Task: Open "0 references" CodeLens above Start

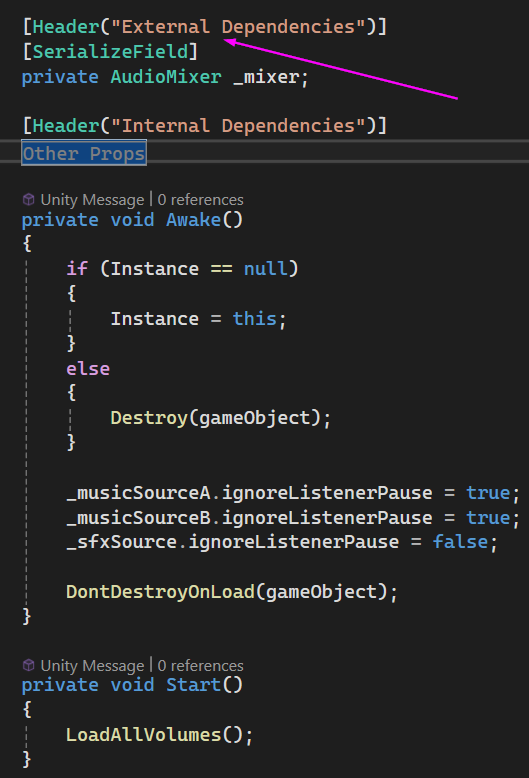Action: pyautogui.click(x=200, y=665)
